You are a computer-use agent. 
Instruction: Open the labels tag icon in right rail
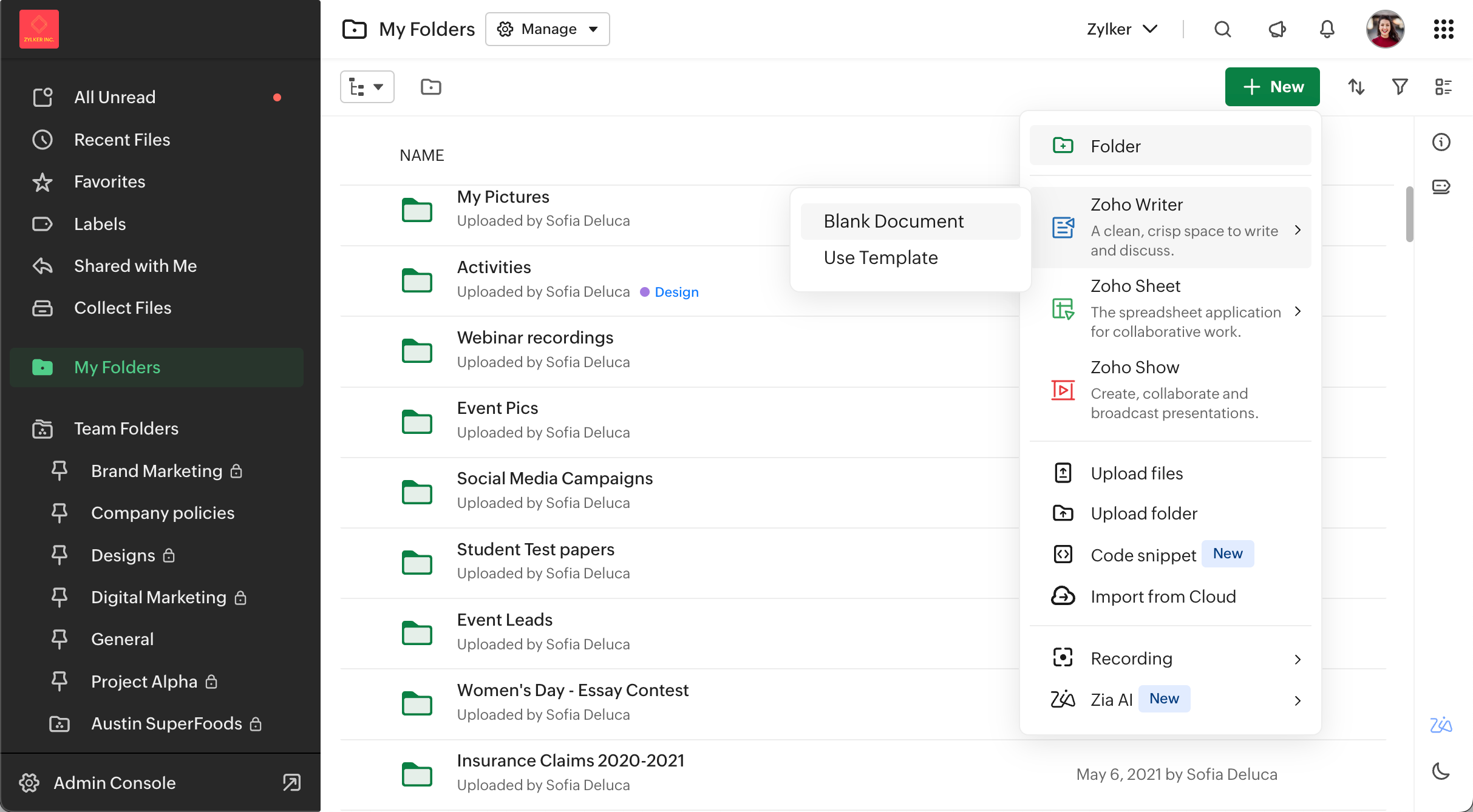[1441, 186]
